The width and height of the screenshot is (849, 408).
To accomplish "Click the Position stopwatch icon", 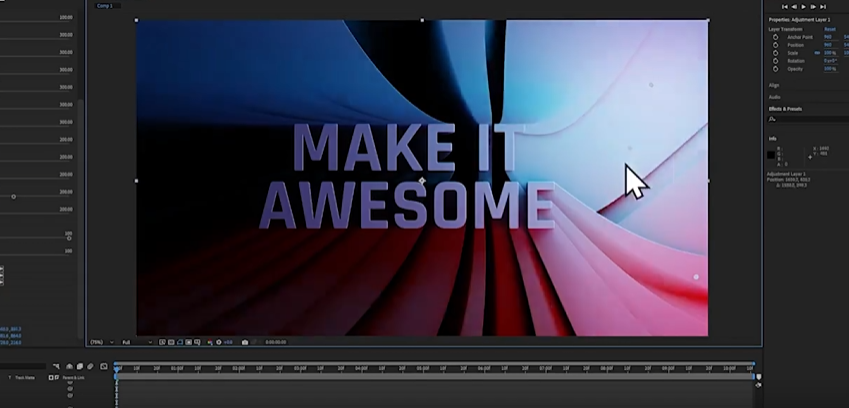I will coord(776,45).
